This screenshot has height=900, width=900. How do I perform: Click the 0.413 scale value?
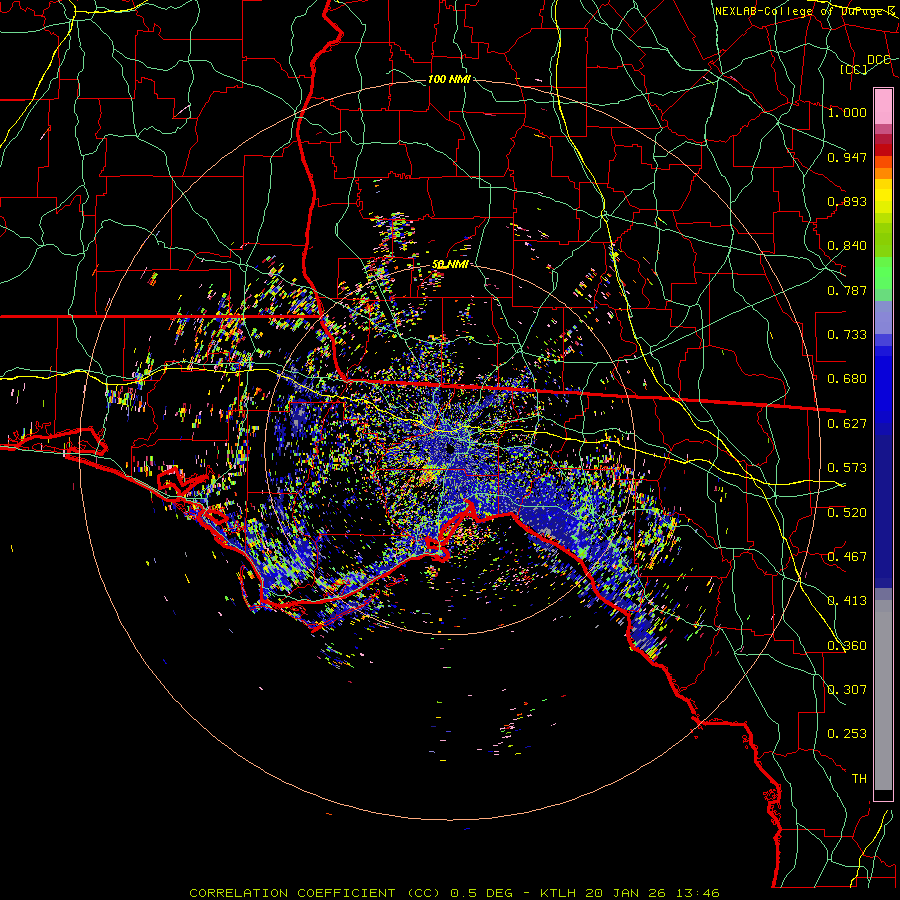point(847,601)
